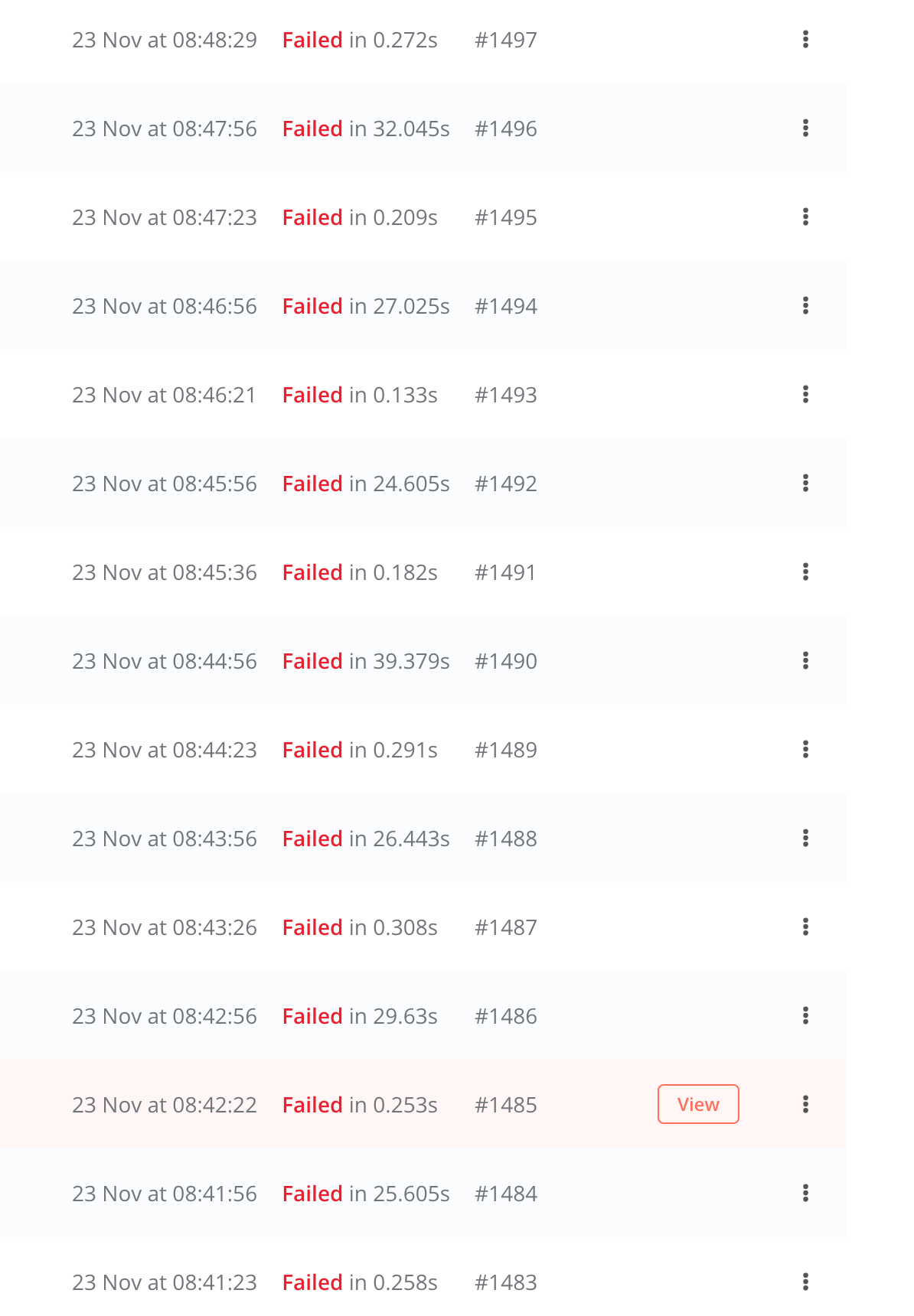Select the run that failed in 29.63s
The image size is (914, 1316).
click(x=360, y=1016)
